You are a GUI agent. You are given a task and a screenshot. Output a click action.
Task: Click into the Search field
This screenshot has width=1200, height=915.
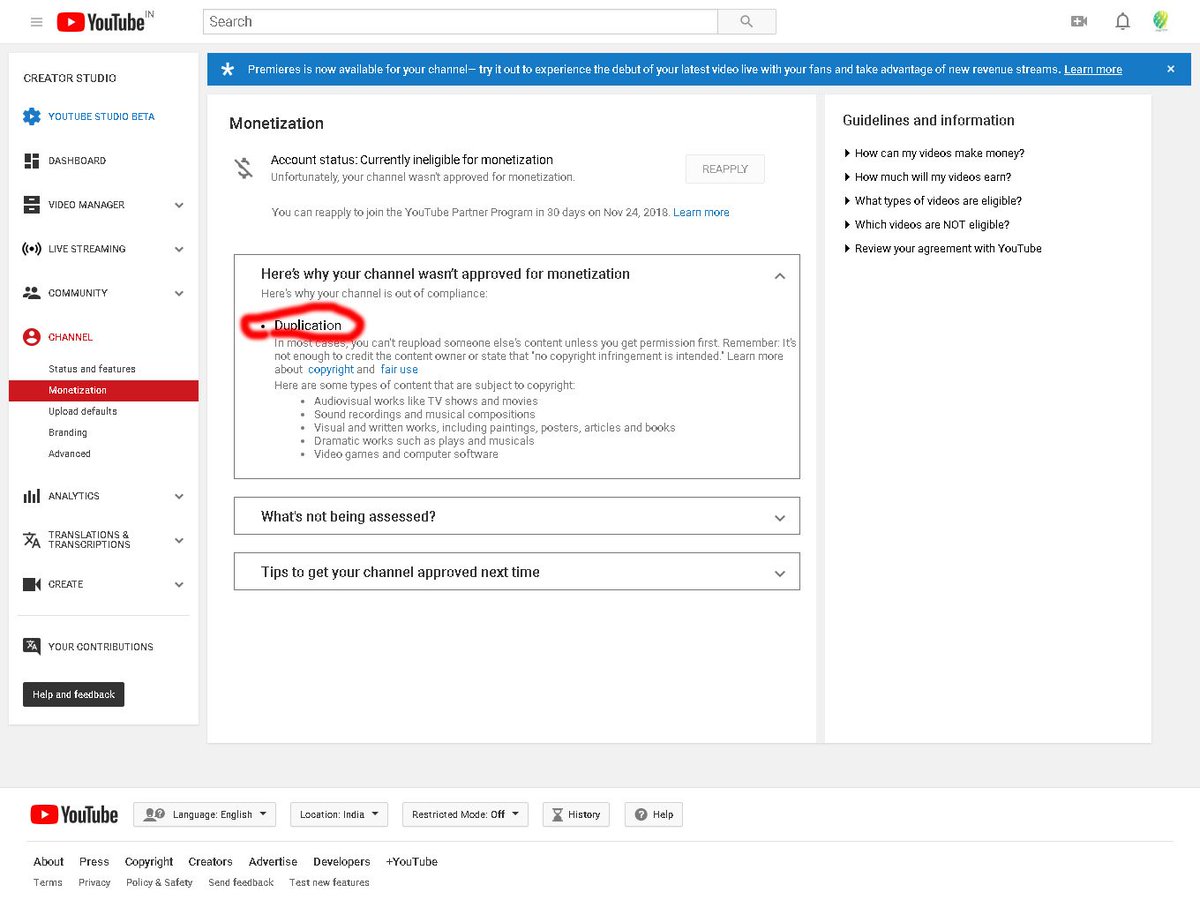[x=460, y=22]
